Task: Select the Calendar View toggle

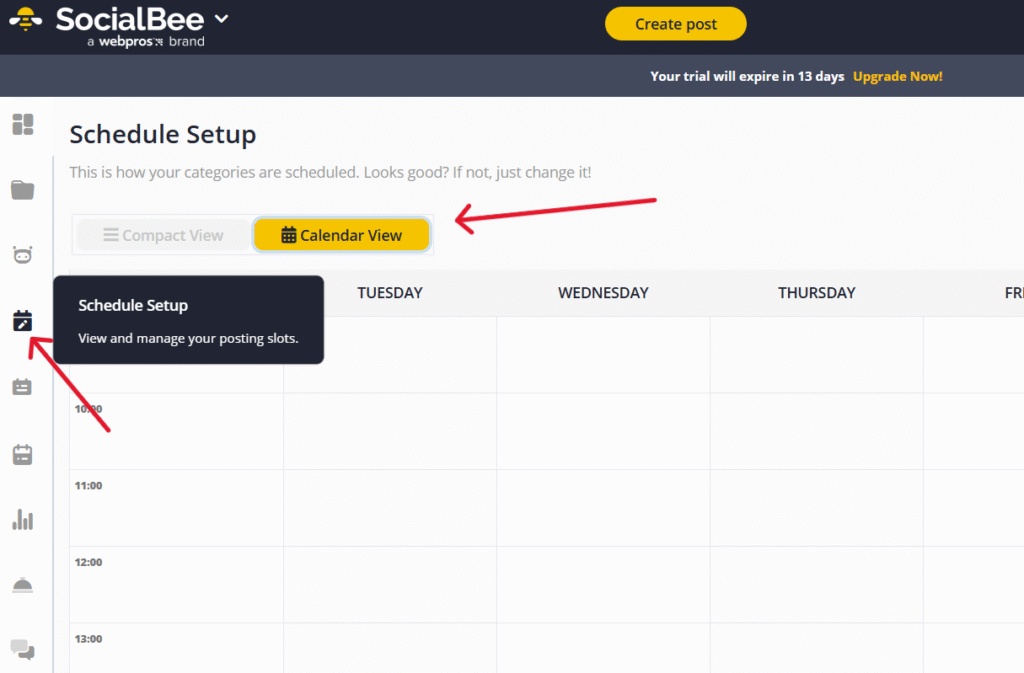Action: tap(341, 235)
